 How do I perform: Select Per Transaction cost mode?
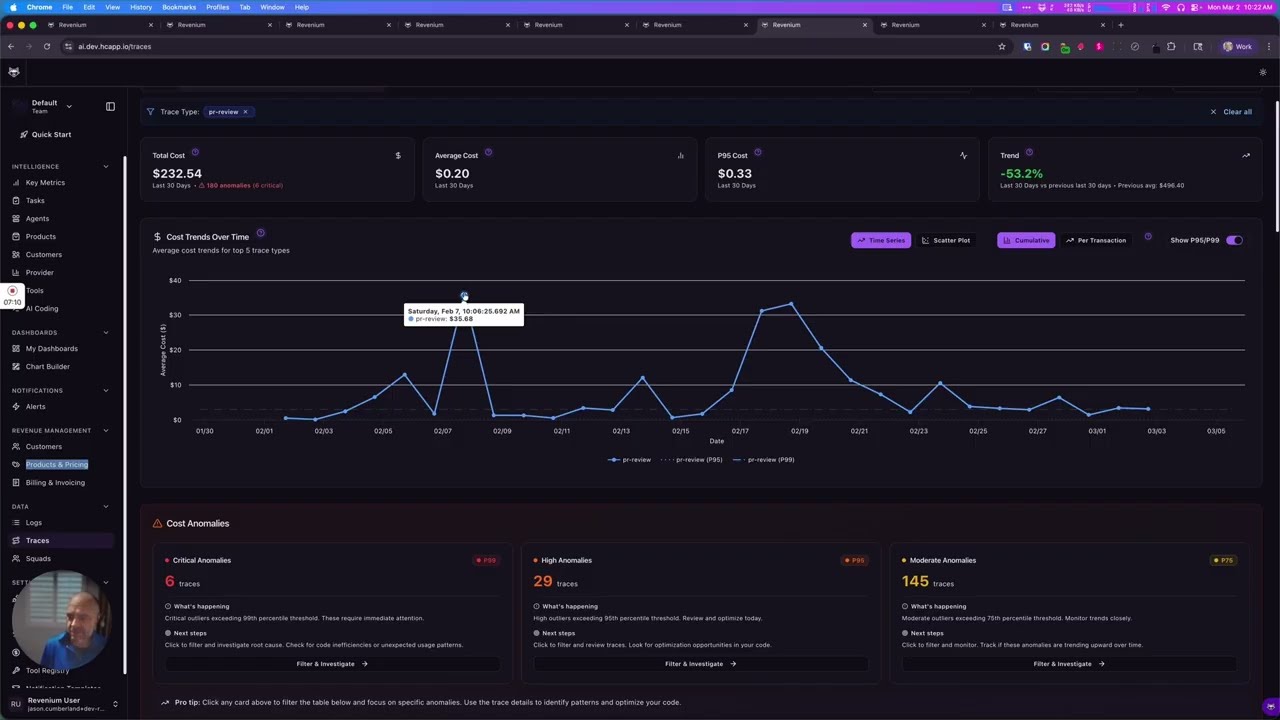coord(1096,240)
